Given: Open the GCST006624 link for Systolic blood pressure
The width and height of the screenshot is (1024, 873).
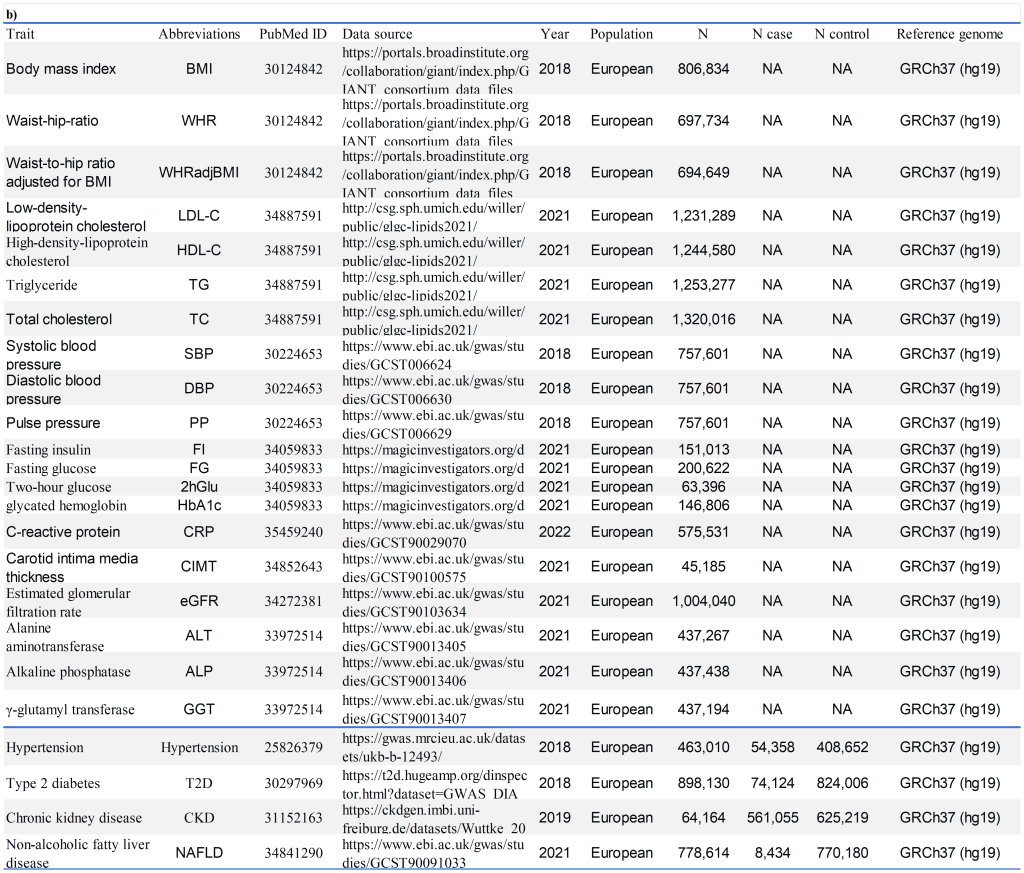Looking at the screenshot, I should click(x=433, y=354).
